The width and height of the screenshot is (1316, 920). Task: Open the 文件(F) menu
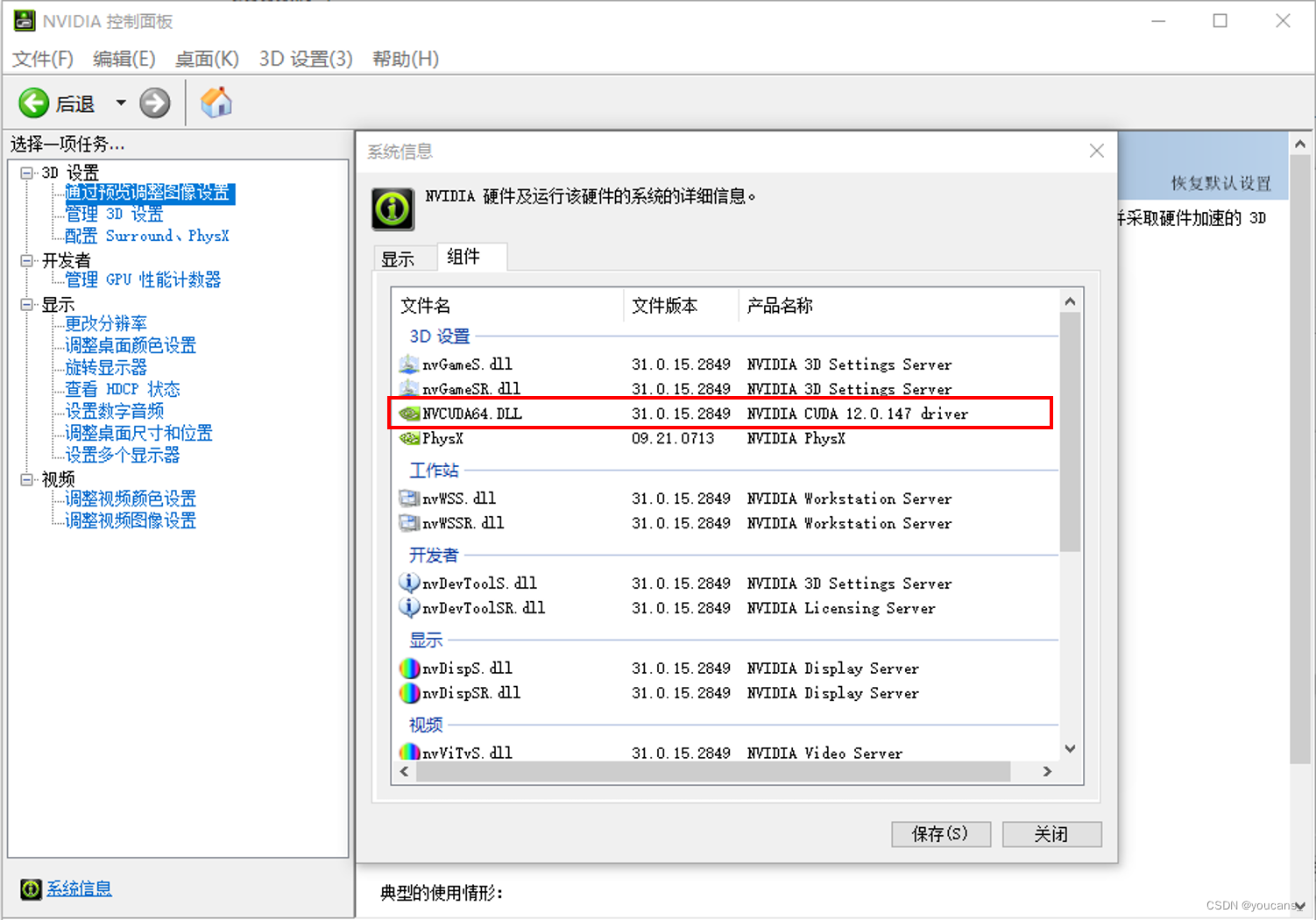(43, 59)
